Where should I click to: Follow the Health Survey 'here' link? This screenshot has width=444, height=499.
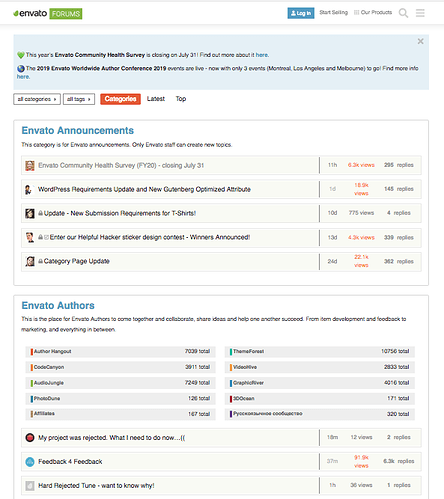coord(262,55)
